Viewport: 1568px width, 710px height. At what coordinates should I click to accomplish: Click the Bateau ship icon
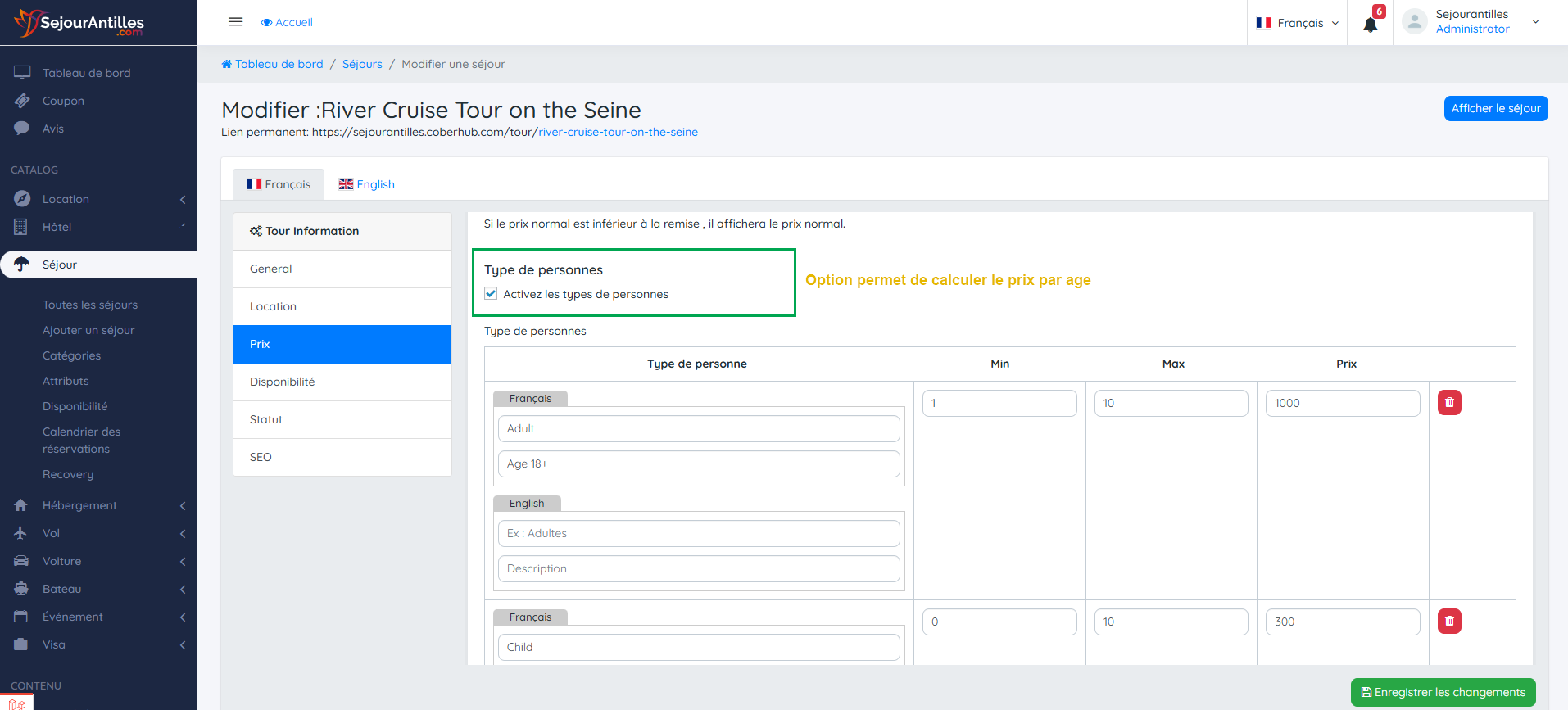click(x=21, y=589)
